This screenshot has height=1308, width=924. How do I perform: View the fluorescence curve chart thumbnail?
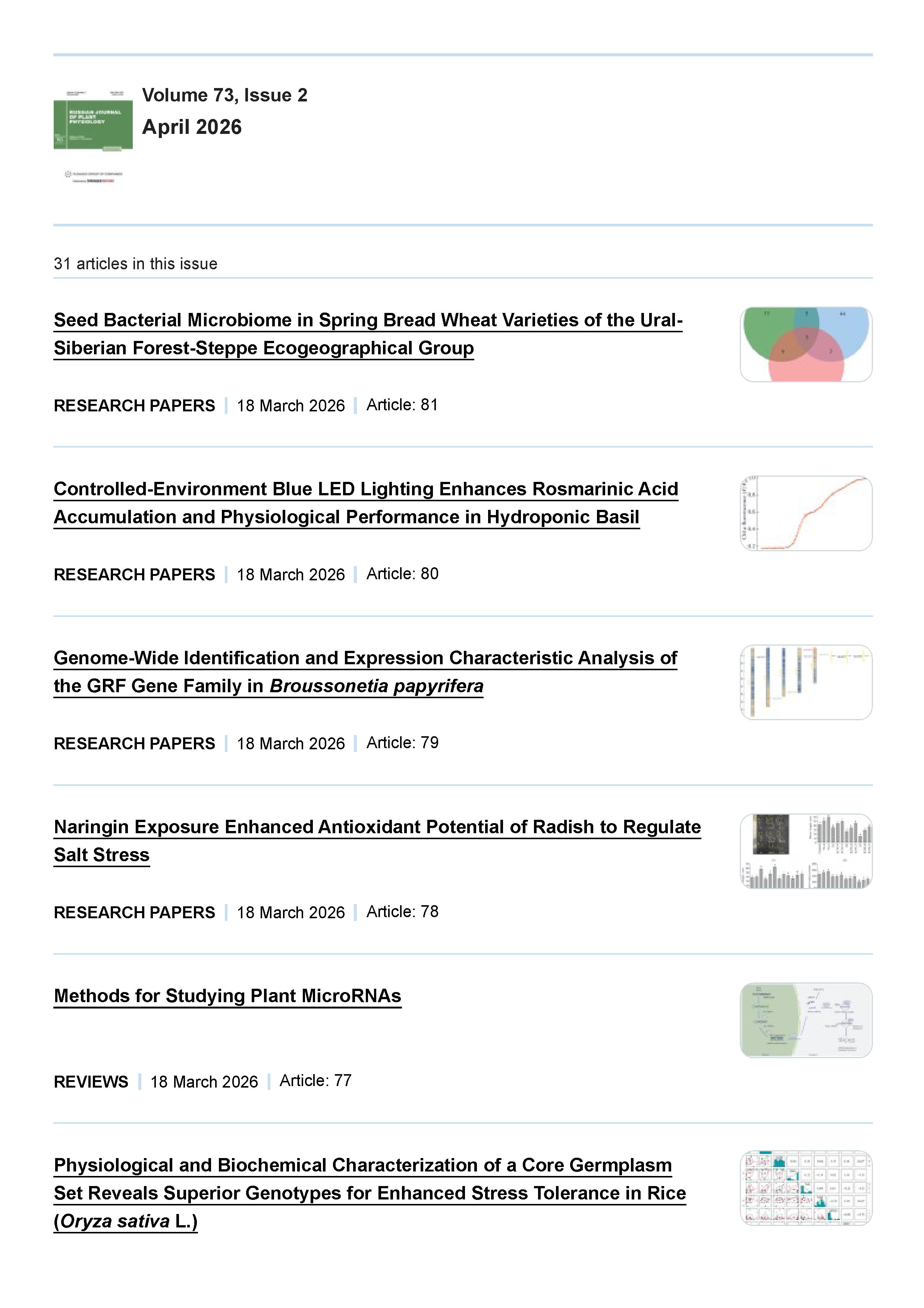click(805, 513)
